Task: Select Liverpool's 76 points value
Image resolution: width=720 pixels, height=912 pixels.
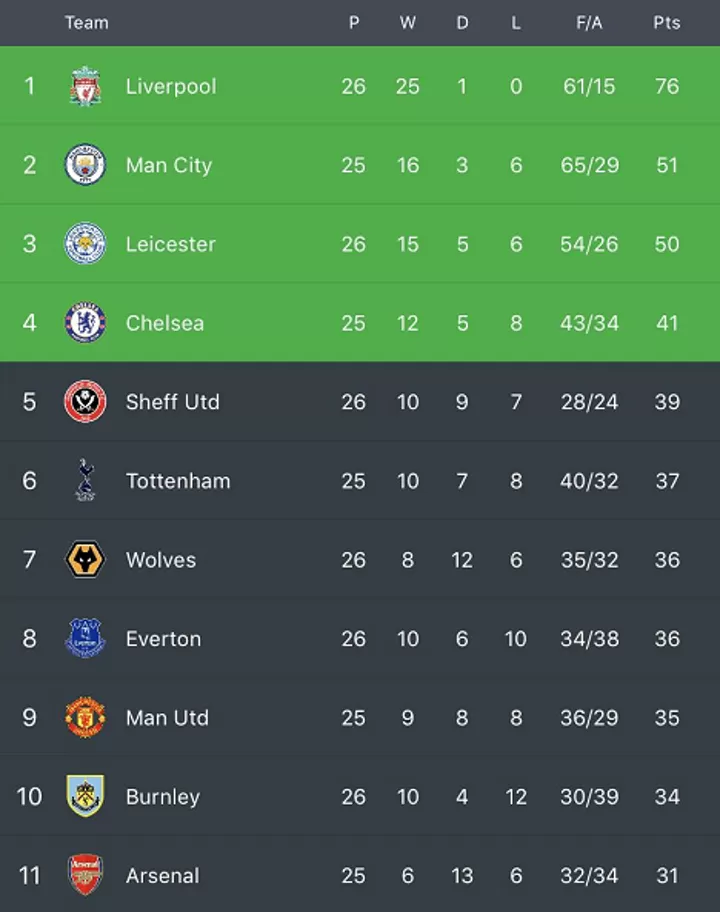Action: (667, 87)
